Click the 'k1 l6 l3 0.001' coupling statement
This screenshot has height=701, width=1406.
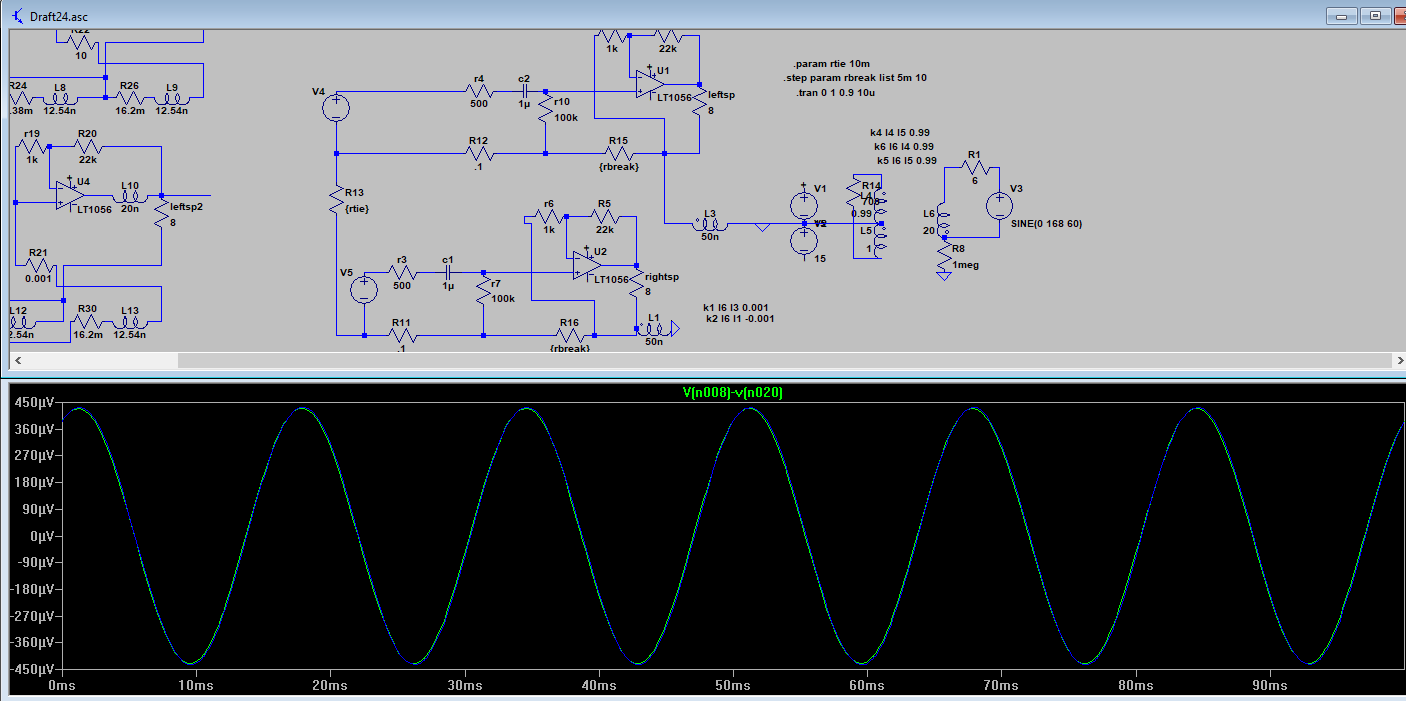[x=738, y=307]
